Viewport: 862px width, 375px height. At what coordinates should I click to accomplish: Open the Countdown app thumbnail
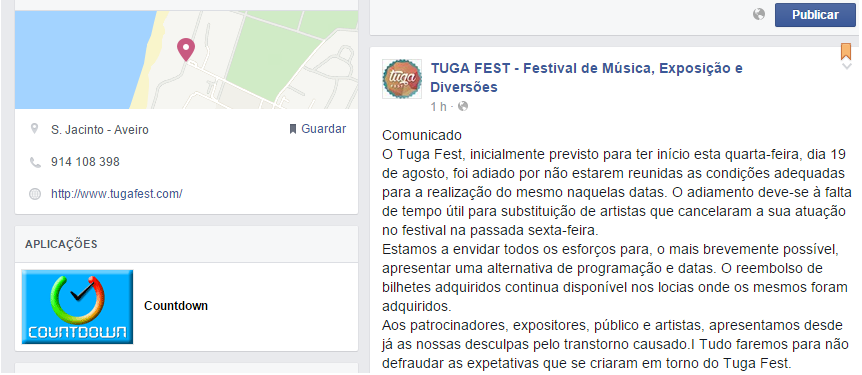78,307
